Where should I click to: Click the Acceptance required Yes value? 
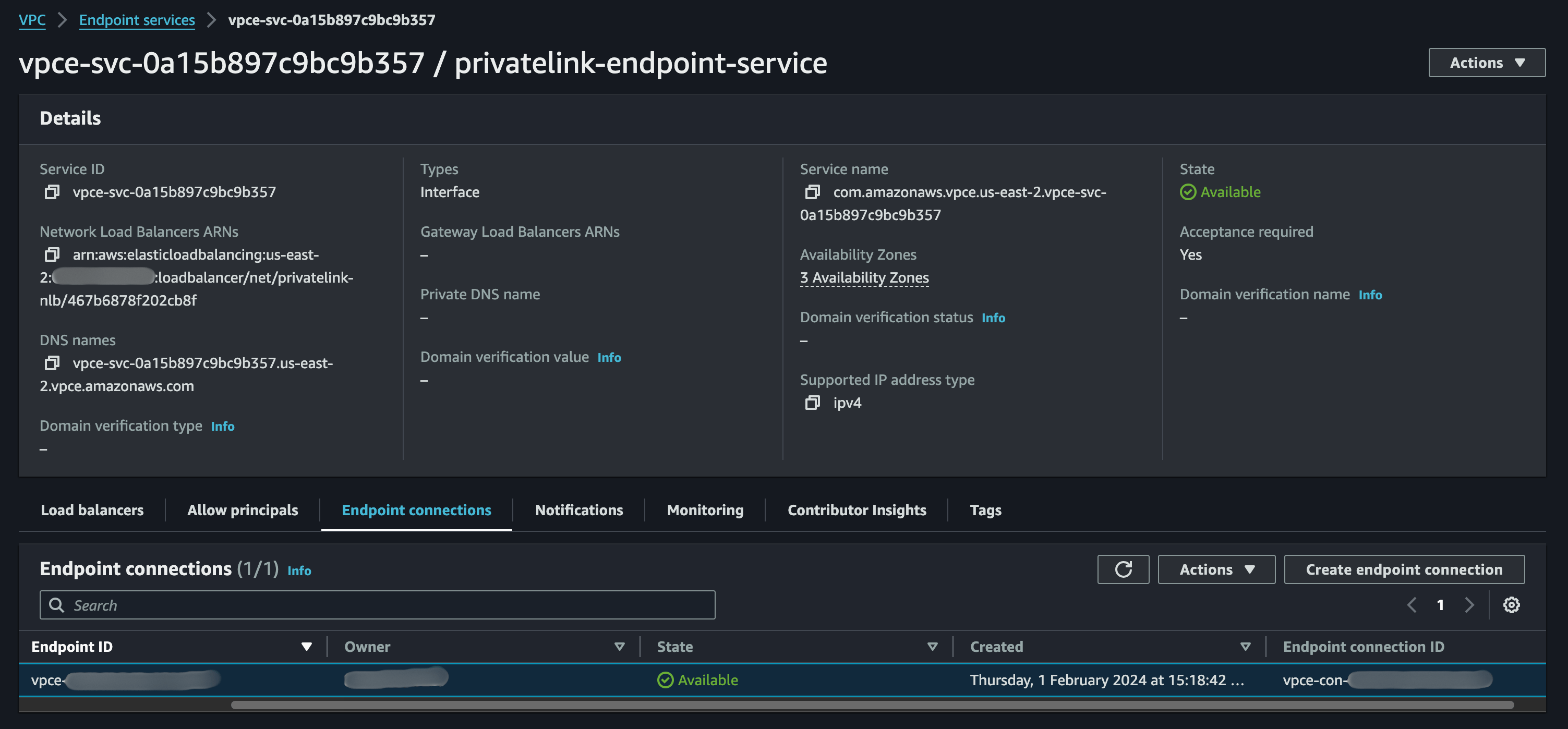pyautogui.click(x=1191, y=254)
